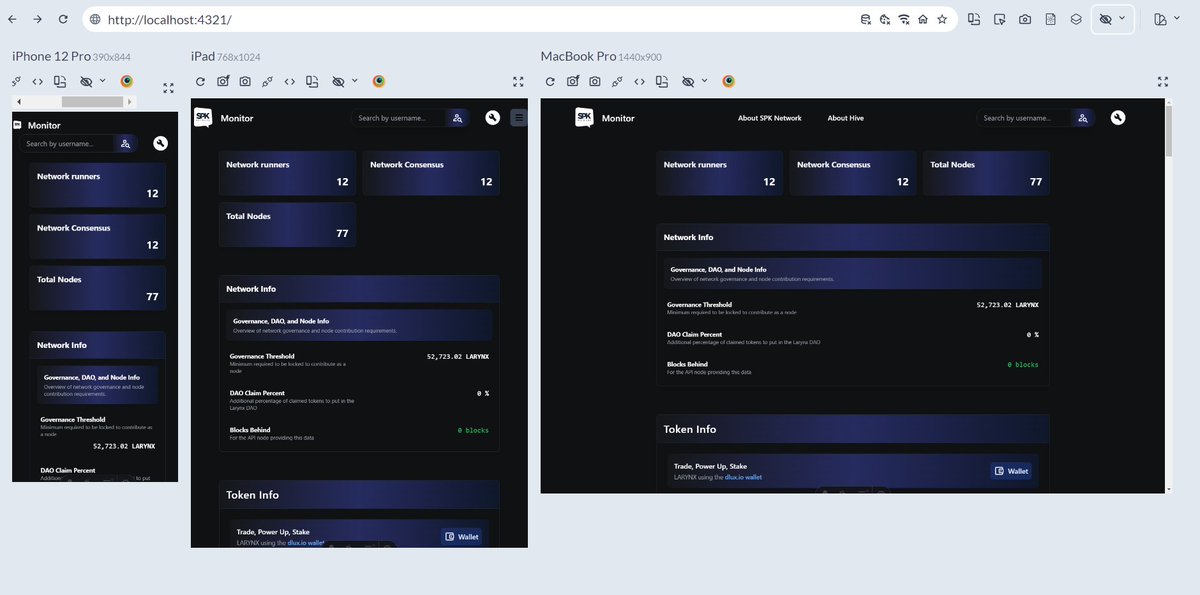Viewport: 1200px width, 595px height.
Task: Take screenshot of all devices from main toolbar
Action: tap(1025, 19)
